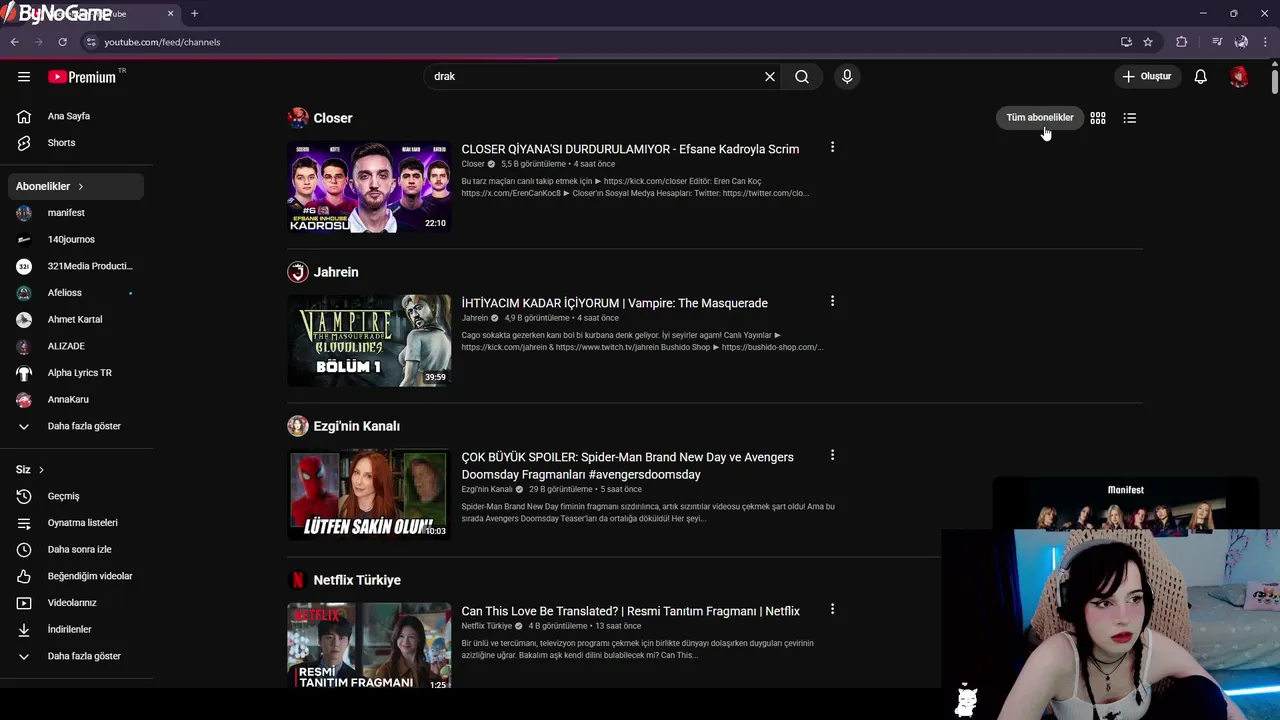Switch subscriptions to list view
1280x720 pixels.
tap(1130, 118)
